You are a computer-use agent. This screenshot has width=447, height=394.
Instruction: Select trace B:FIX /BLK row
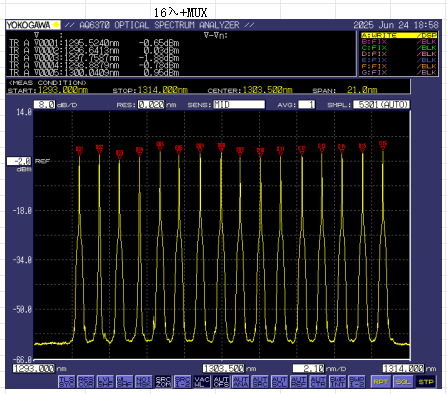pyautogui.click(x=399, y=42)
